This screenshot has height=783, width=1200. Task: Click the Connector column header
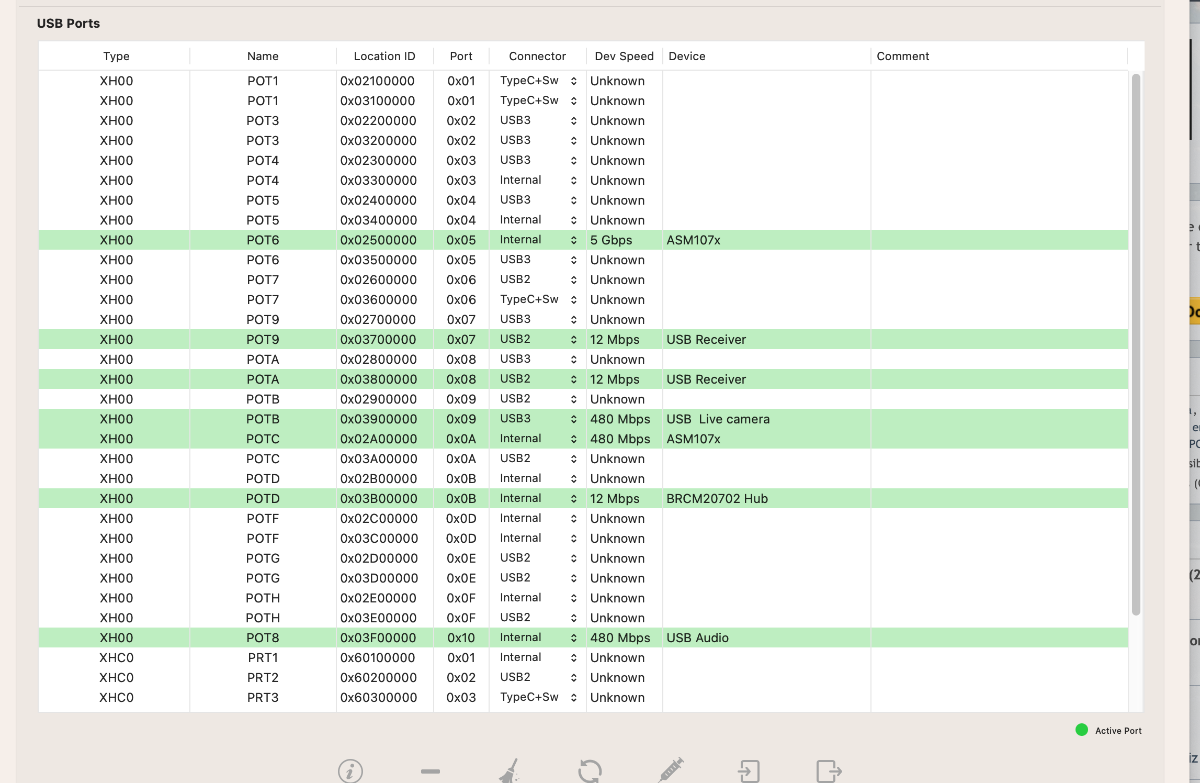(x=537, y=56)
